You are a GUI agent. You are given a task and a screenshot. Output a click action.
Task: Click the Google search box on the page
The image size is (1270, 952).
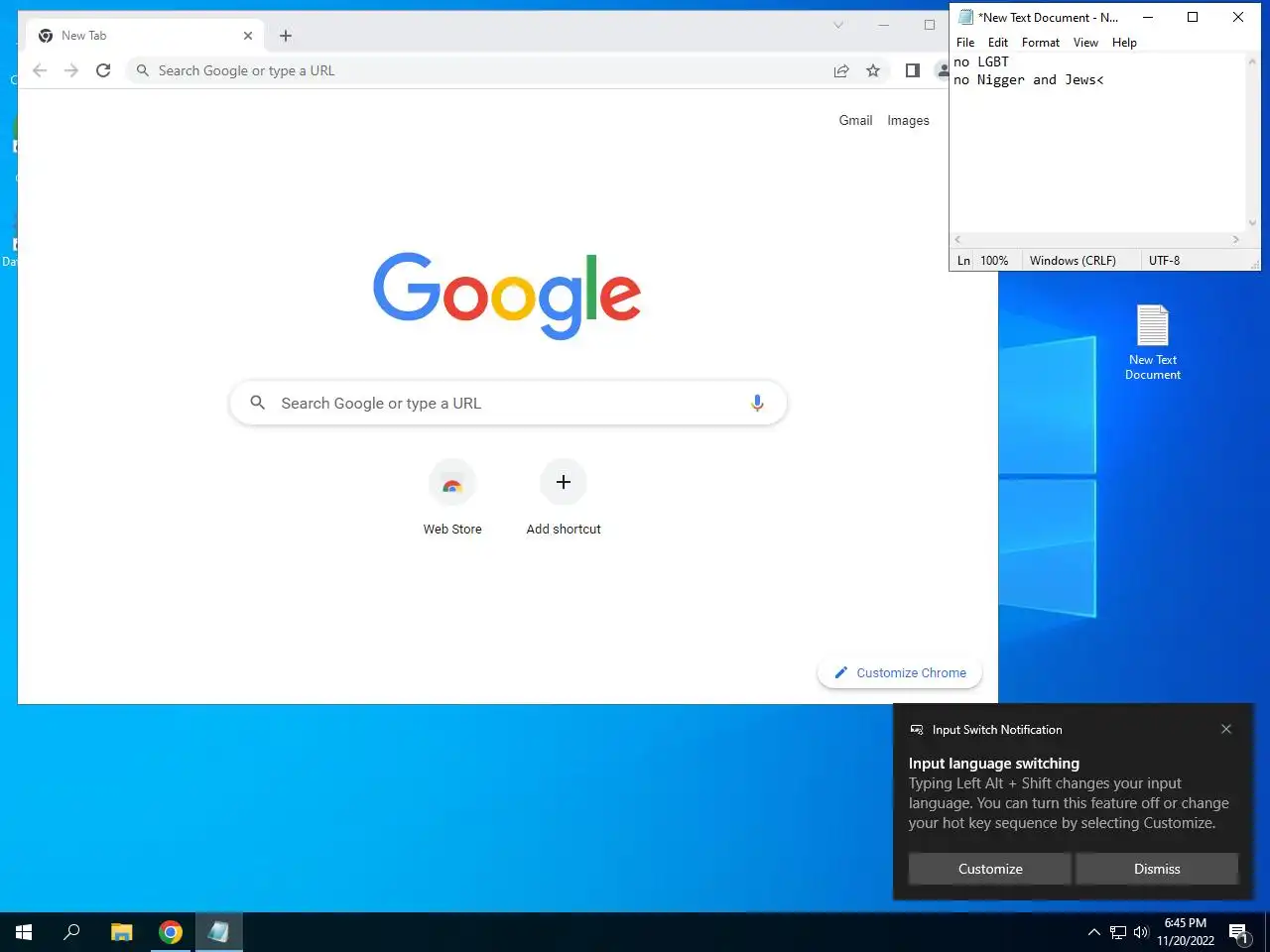(x=508, y=403)
